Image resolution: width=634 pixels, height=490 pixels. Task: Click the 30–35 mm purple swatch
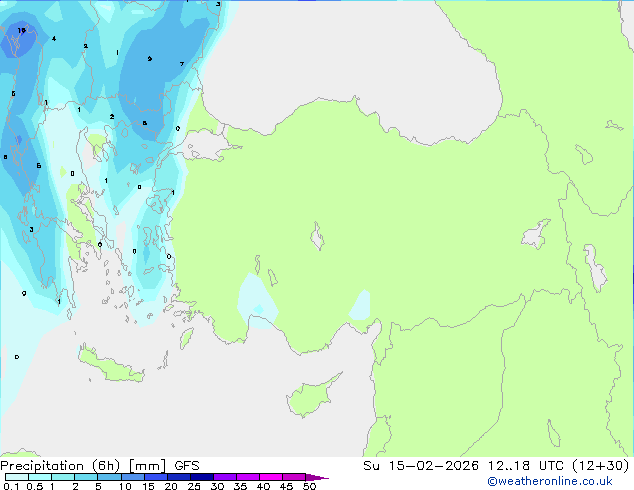pos(224,477)
